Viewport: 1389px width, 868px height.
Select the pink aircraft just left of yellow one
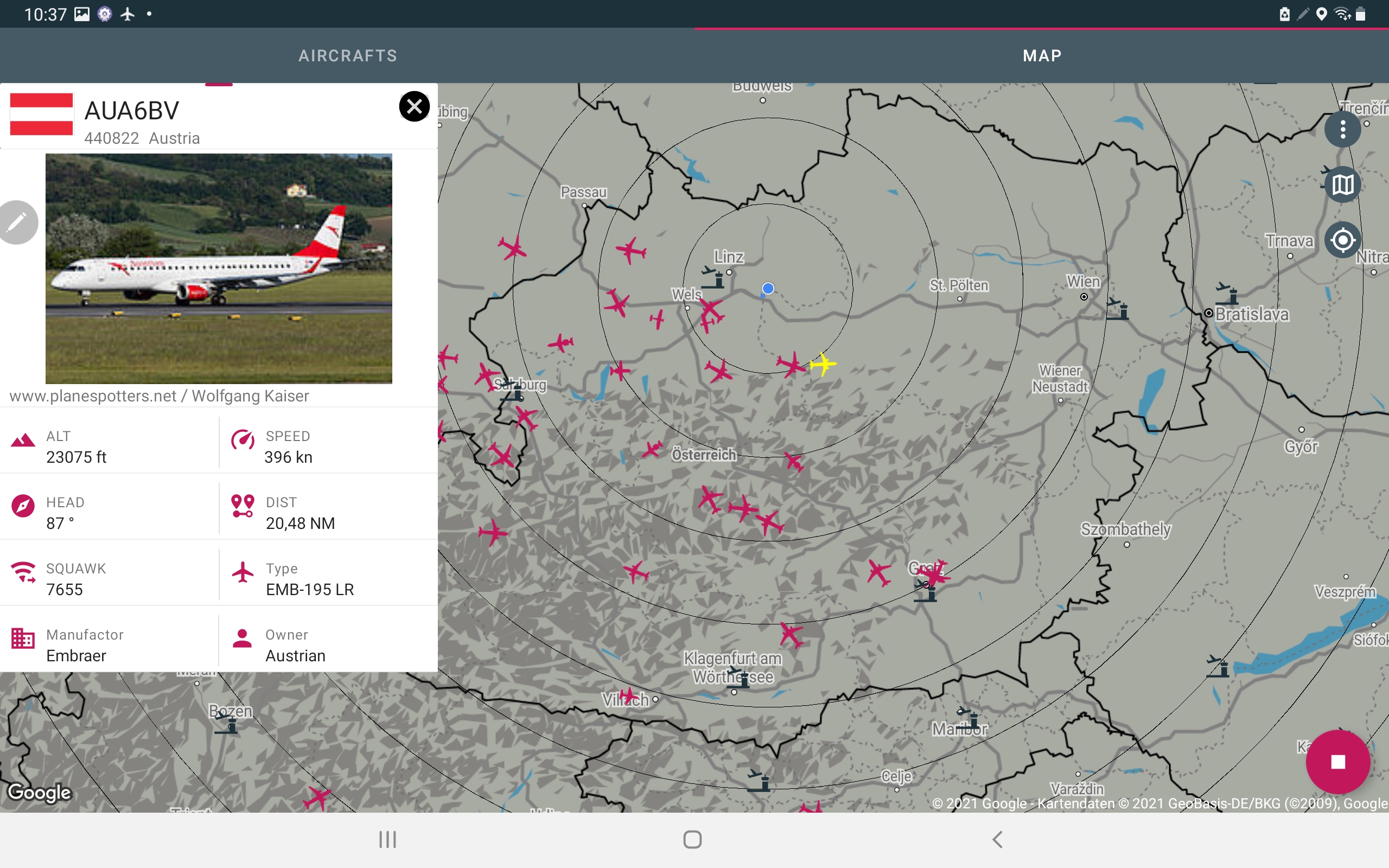(x=792, y=364)
